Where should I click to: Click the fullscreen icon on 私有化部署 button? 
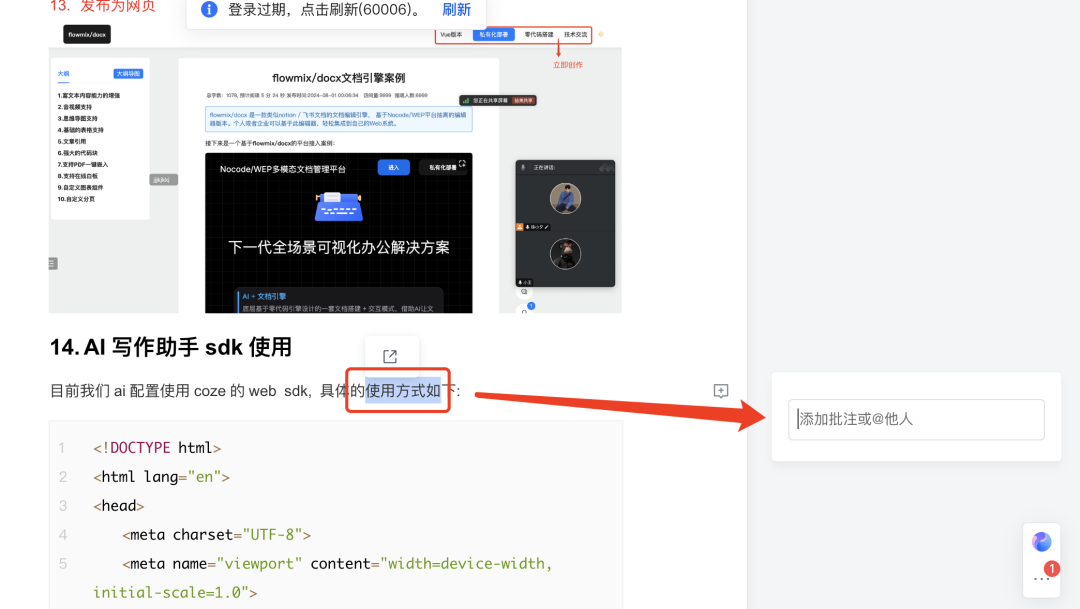tap(462, 165)
